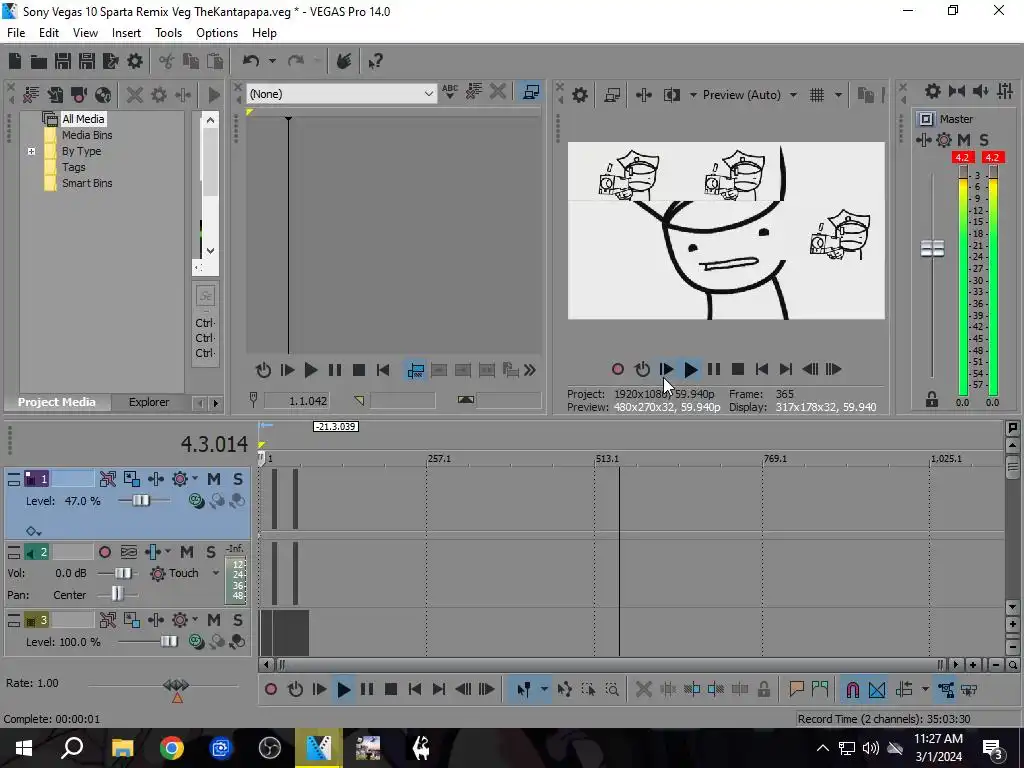Image resolution: width=1024 pixels, height=768 pixels.
Task: Open Master Bus audio properties gear
Action: point(933,91)
